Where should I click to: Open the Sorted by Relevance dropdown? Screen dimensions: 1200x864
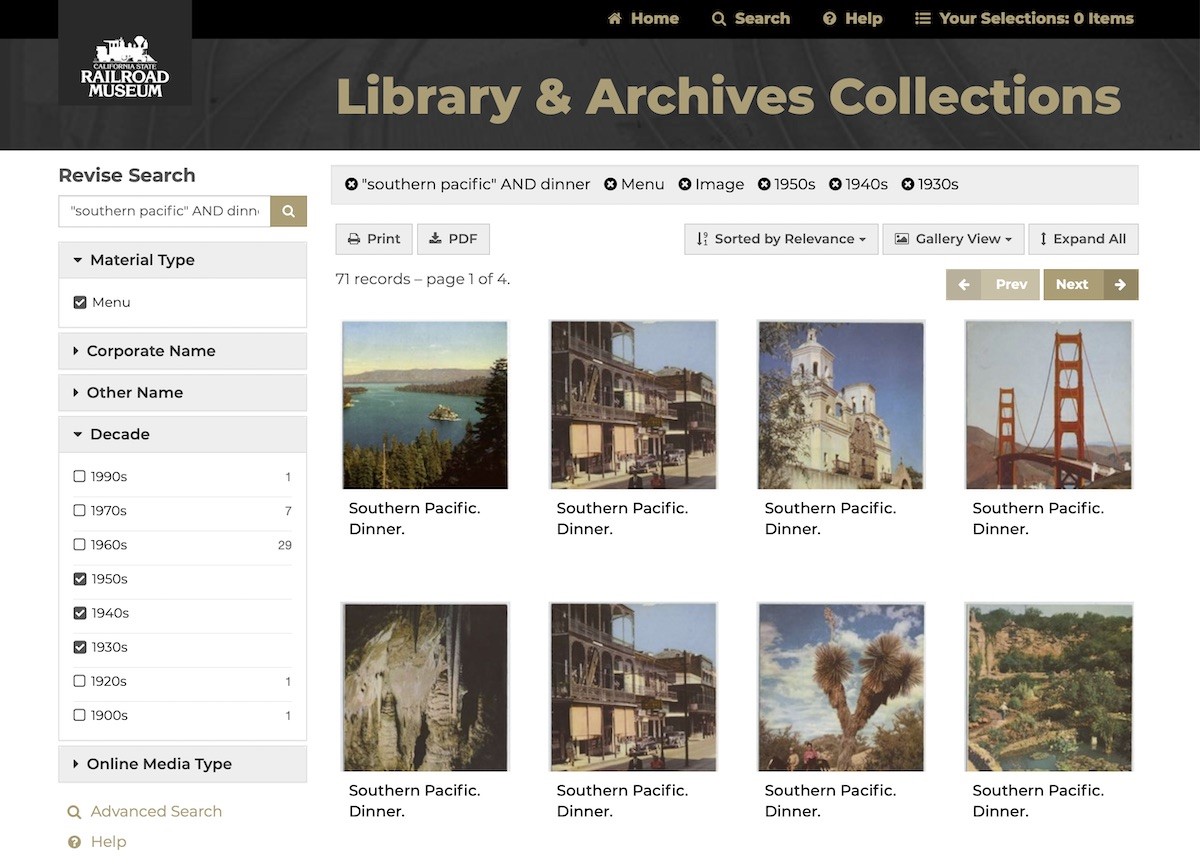781,239
